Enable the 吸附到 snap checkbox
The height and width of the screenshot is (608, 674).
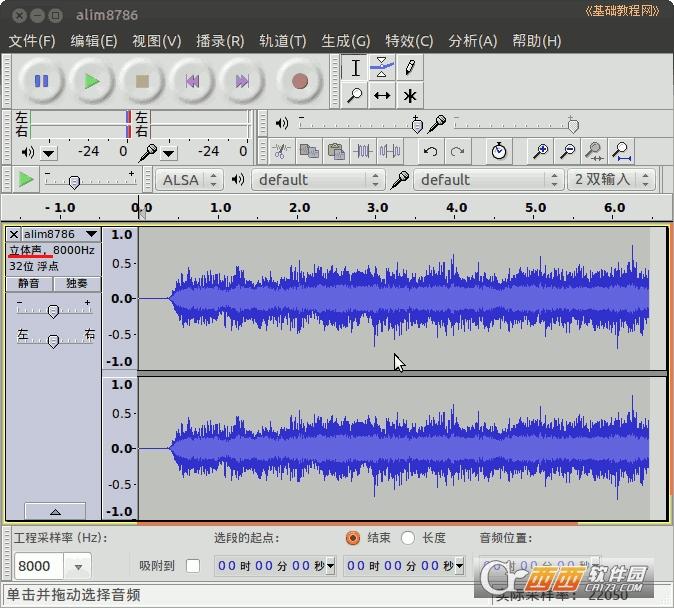[x=193, y=566]
